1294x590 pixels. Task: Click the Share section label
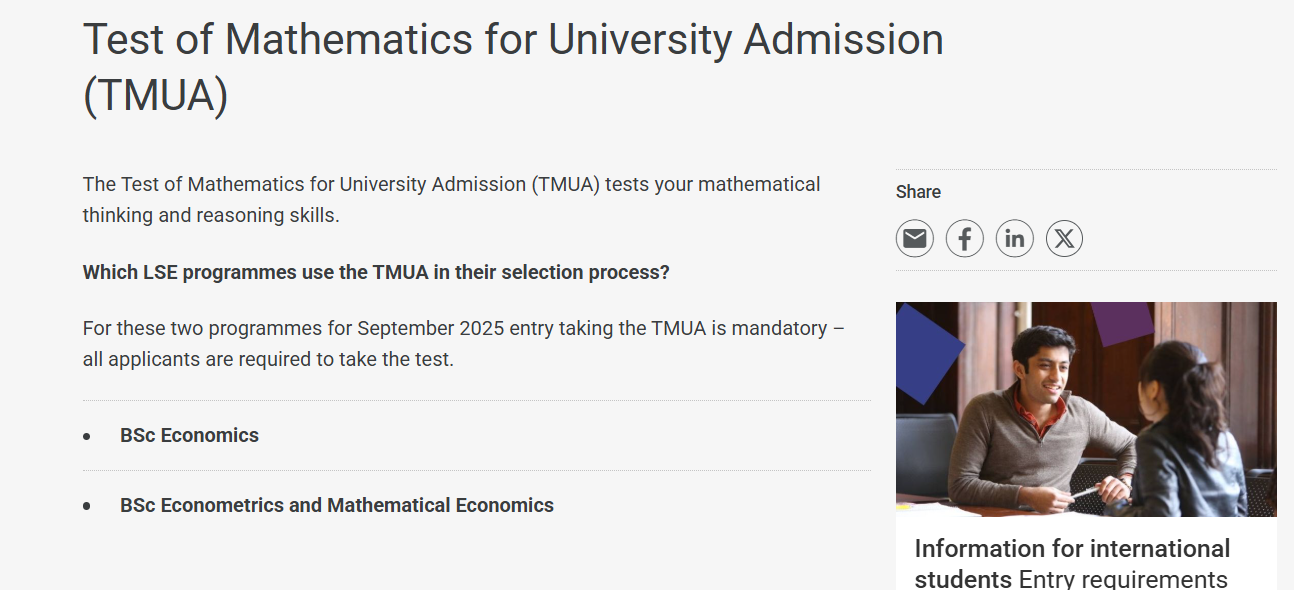[x=918, y=192]
